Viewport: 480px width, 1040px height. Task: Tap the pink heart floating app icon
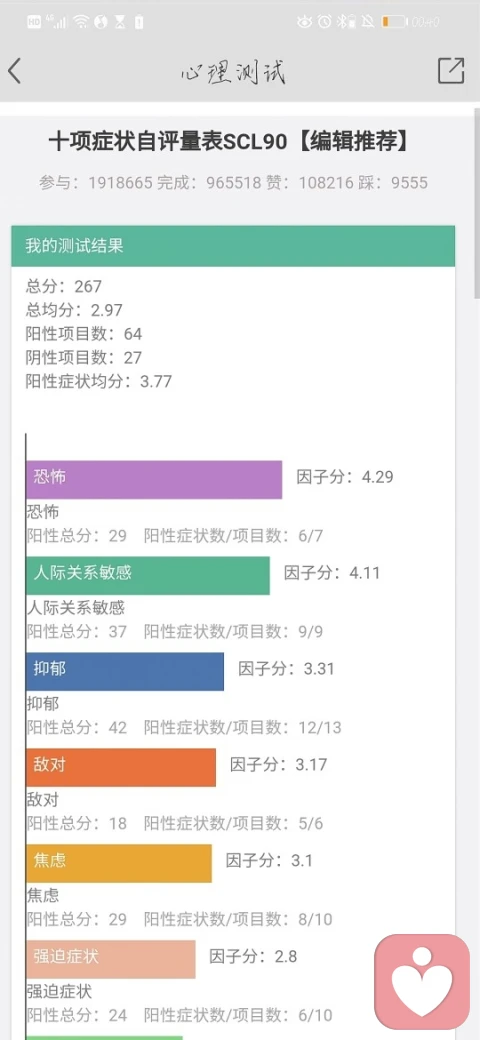422,982
